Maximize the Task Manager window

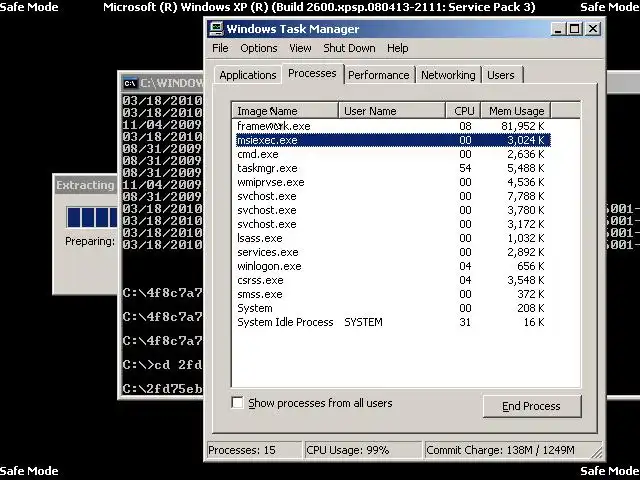(574, 29)
